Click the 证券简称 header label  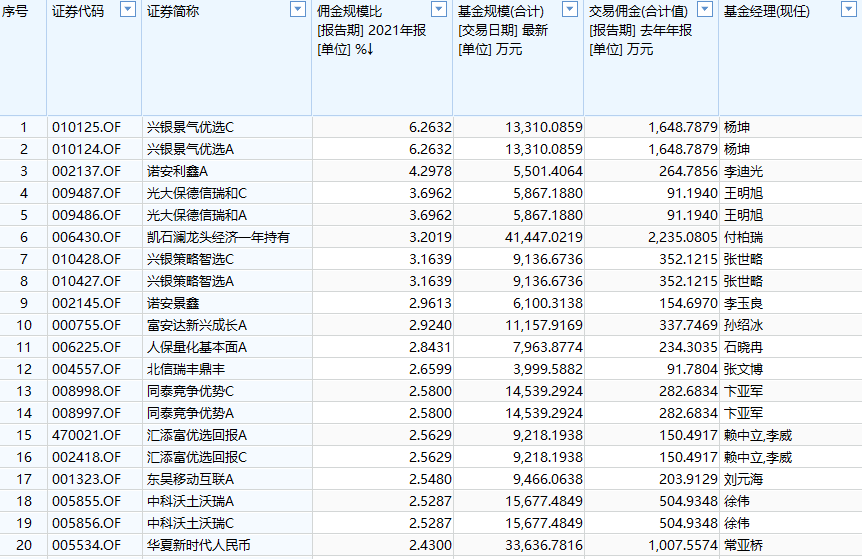[173, 11]
